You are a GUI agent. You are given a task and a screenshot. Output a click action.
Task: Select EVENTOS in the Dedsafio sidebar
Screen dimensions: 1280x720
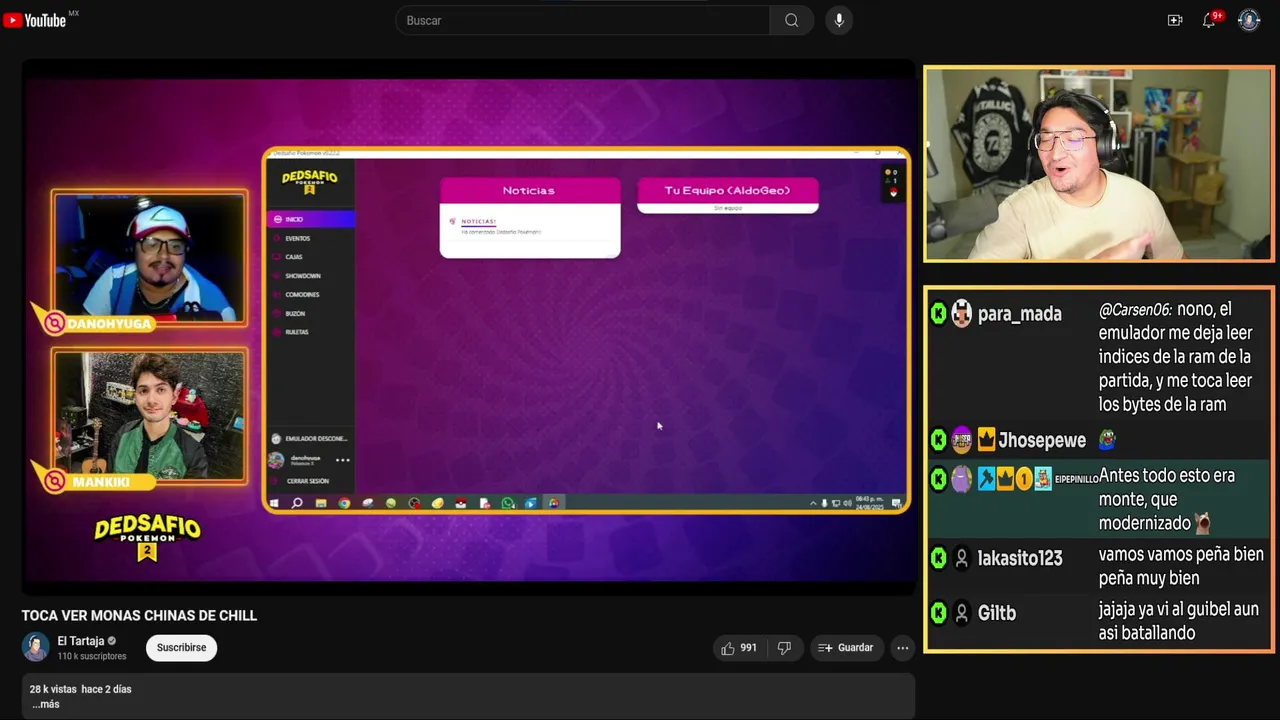click(x=310, y=238)
